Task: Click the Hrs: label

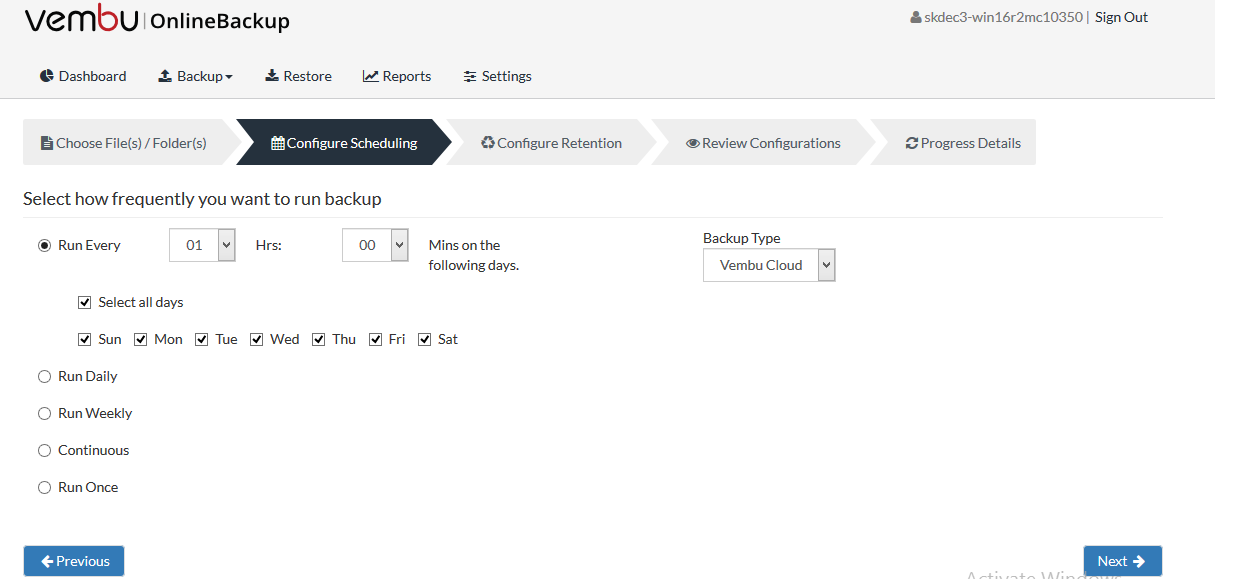Action: (269, 245)
